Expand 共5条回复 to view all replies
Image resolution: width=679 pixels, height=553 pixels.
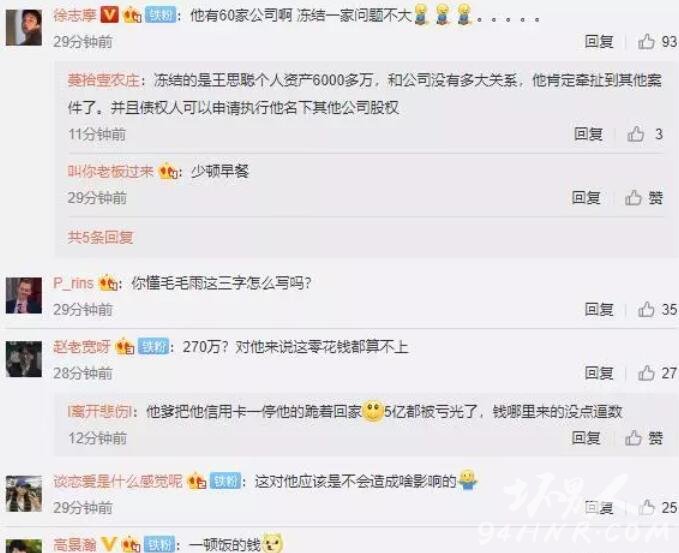click(x=100, y=237)
